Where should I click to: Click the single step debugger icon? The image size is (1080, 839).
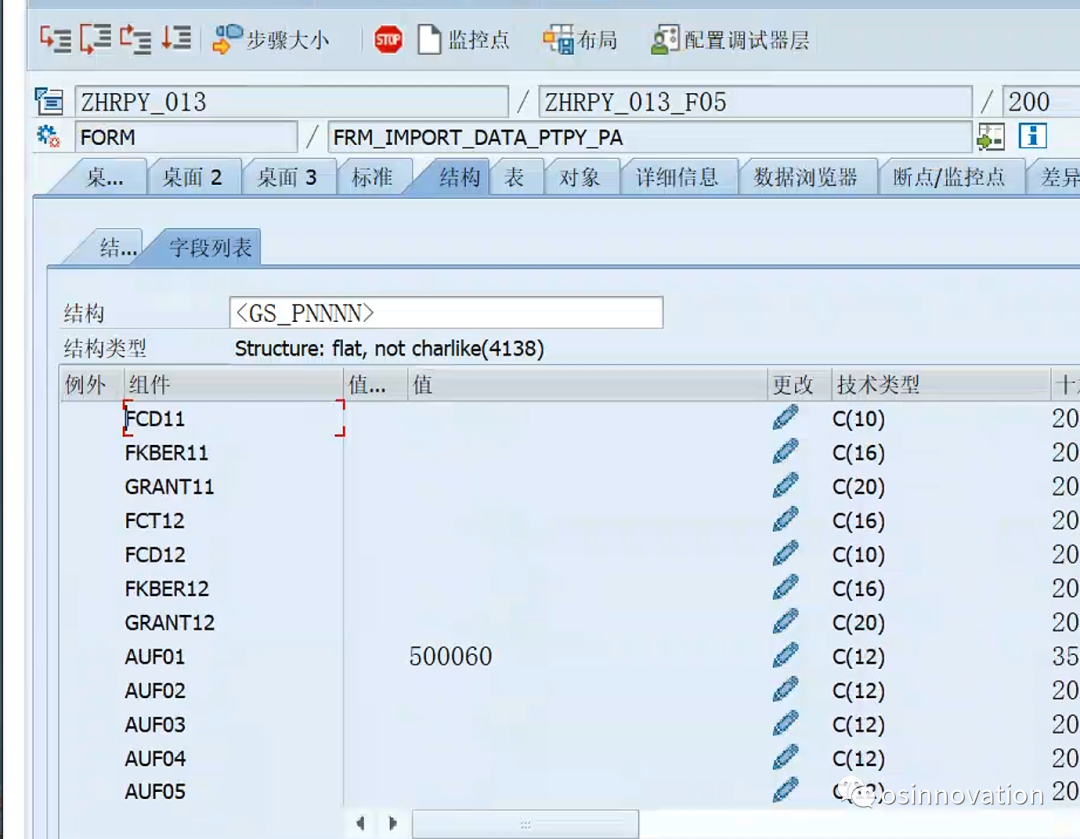point(55,39)
